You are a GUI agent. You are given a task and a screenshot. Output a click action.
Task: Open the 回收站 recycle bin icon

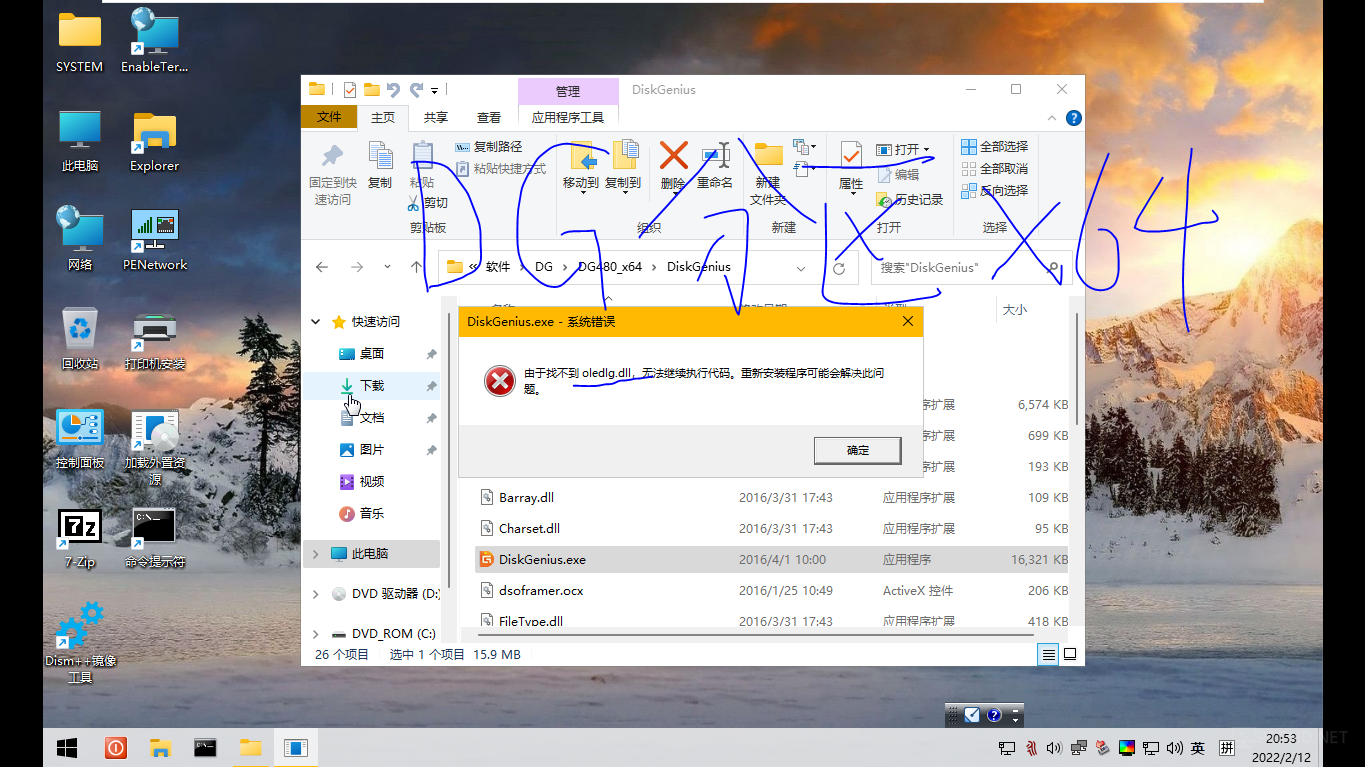pyautogui.click(x=80, y=339)
